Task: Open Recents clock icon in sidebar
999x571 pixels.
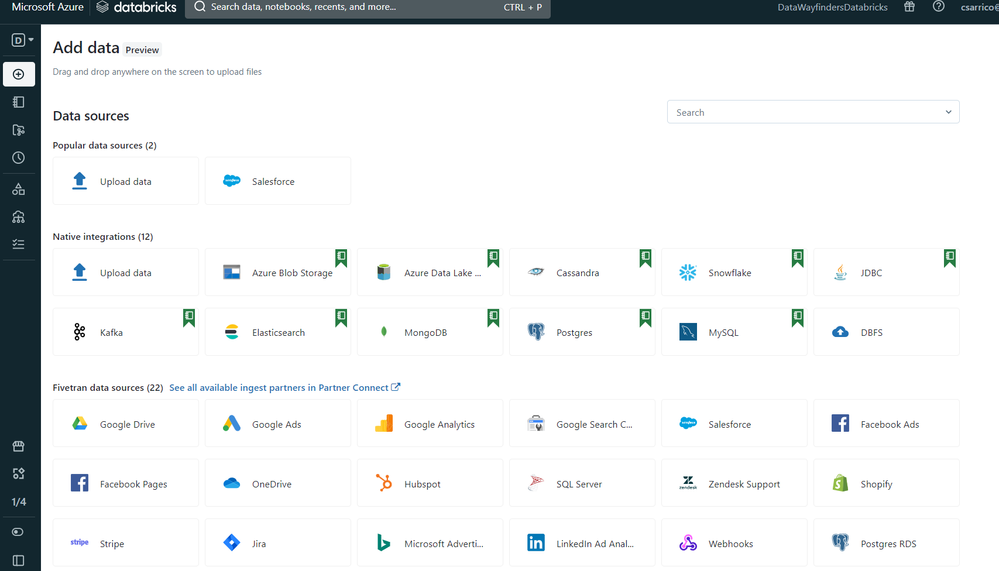Action: (x=19, y=158)
